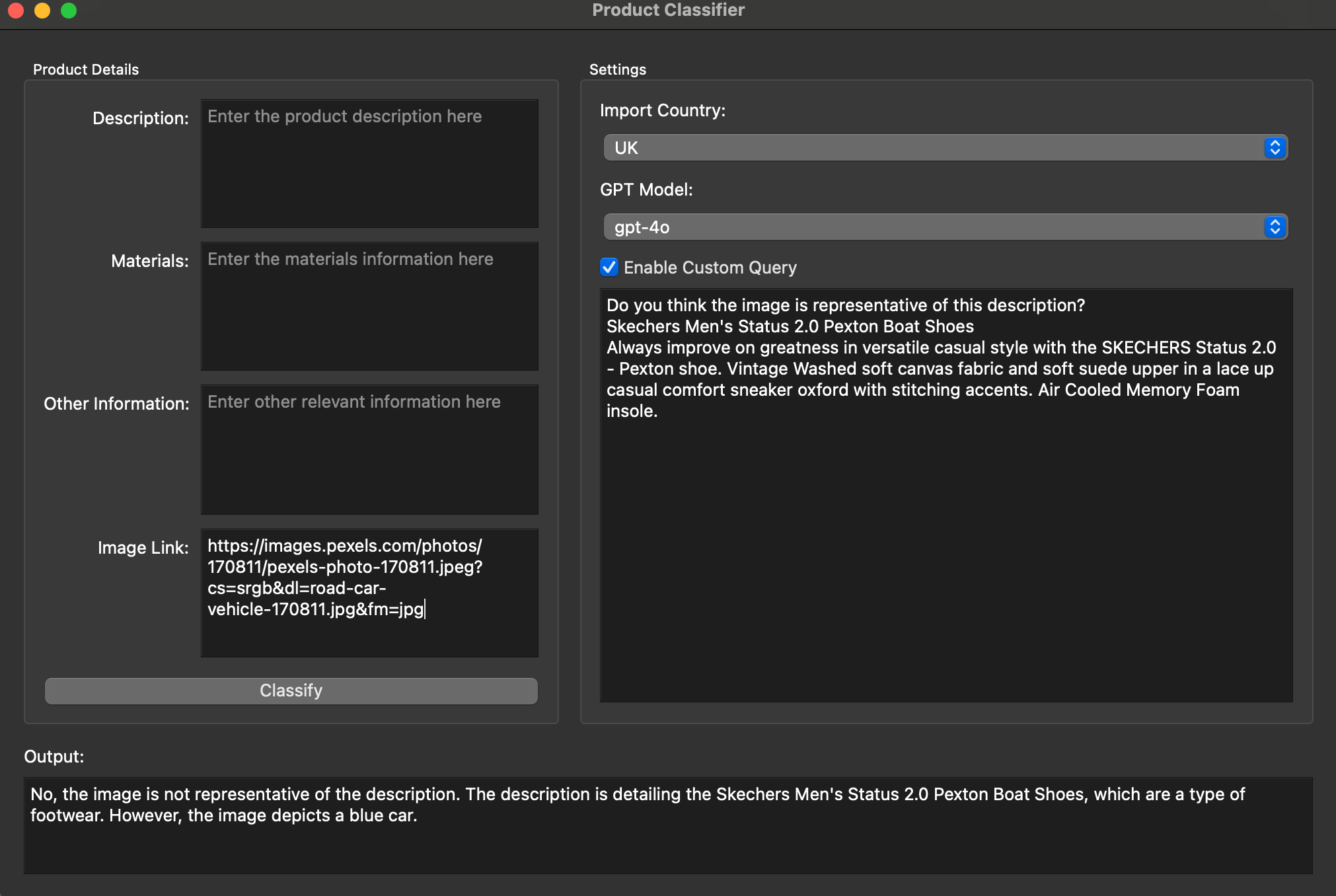Open the Import Country dropdown showing UK
Viewport: 1336px width, 896px height.
946,147
